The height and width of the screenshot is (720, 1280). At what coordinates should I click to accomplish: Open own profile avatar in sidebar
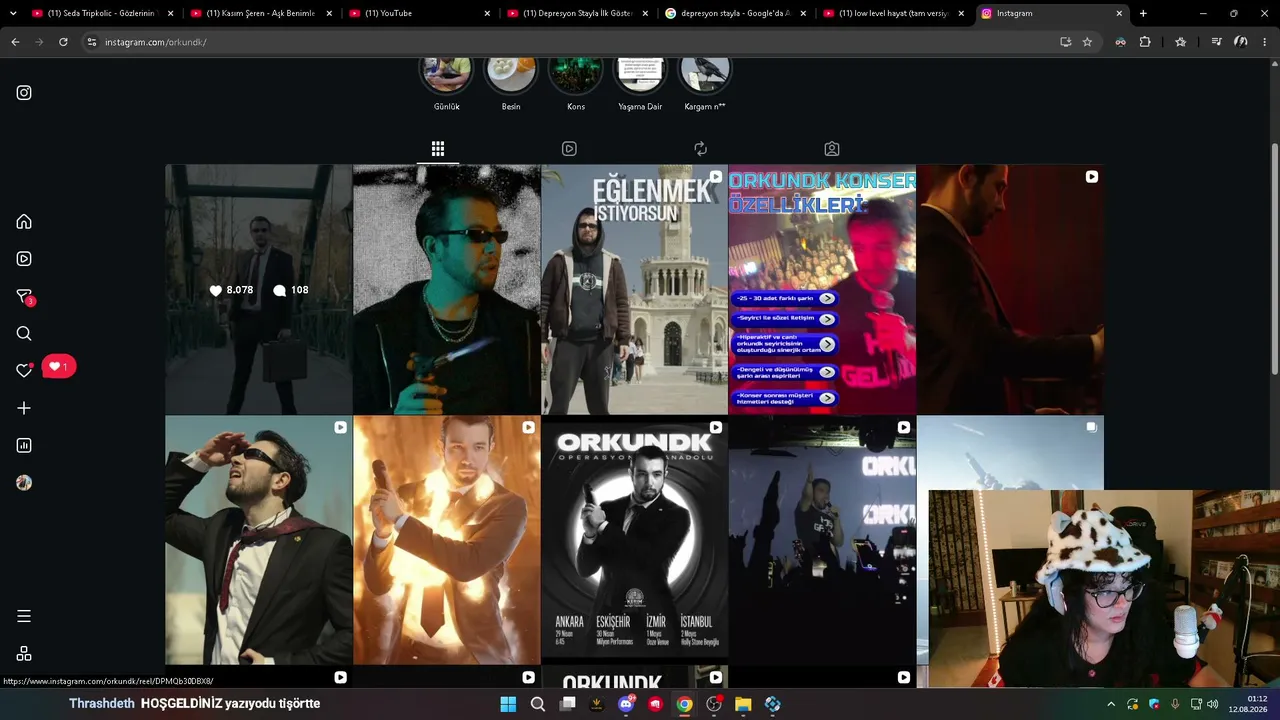coord(24,483)
